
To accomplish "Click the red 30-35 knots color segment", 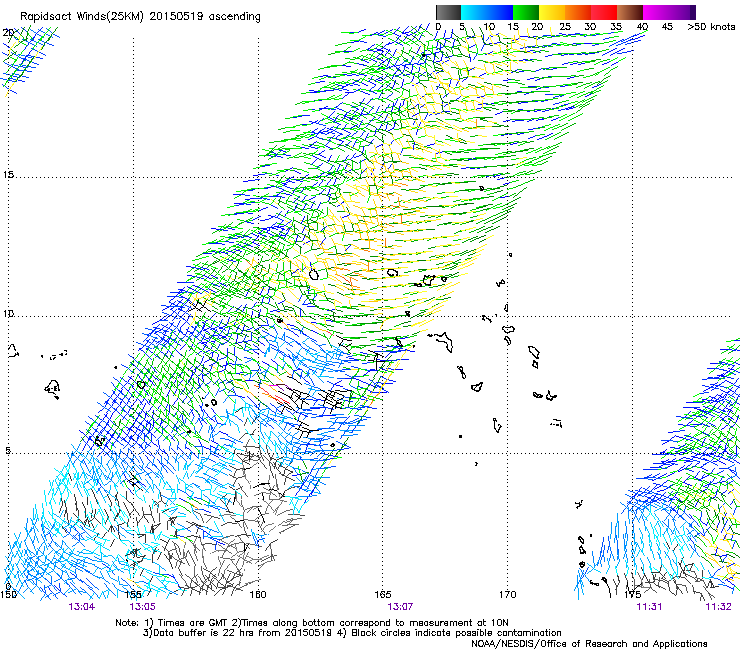I will click(x=604, y=12).
